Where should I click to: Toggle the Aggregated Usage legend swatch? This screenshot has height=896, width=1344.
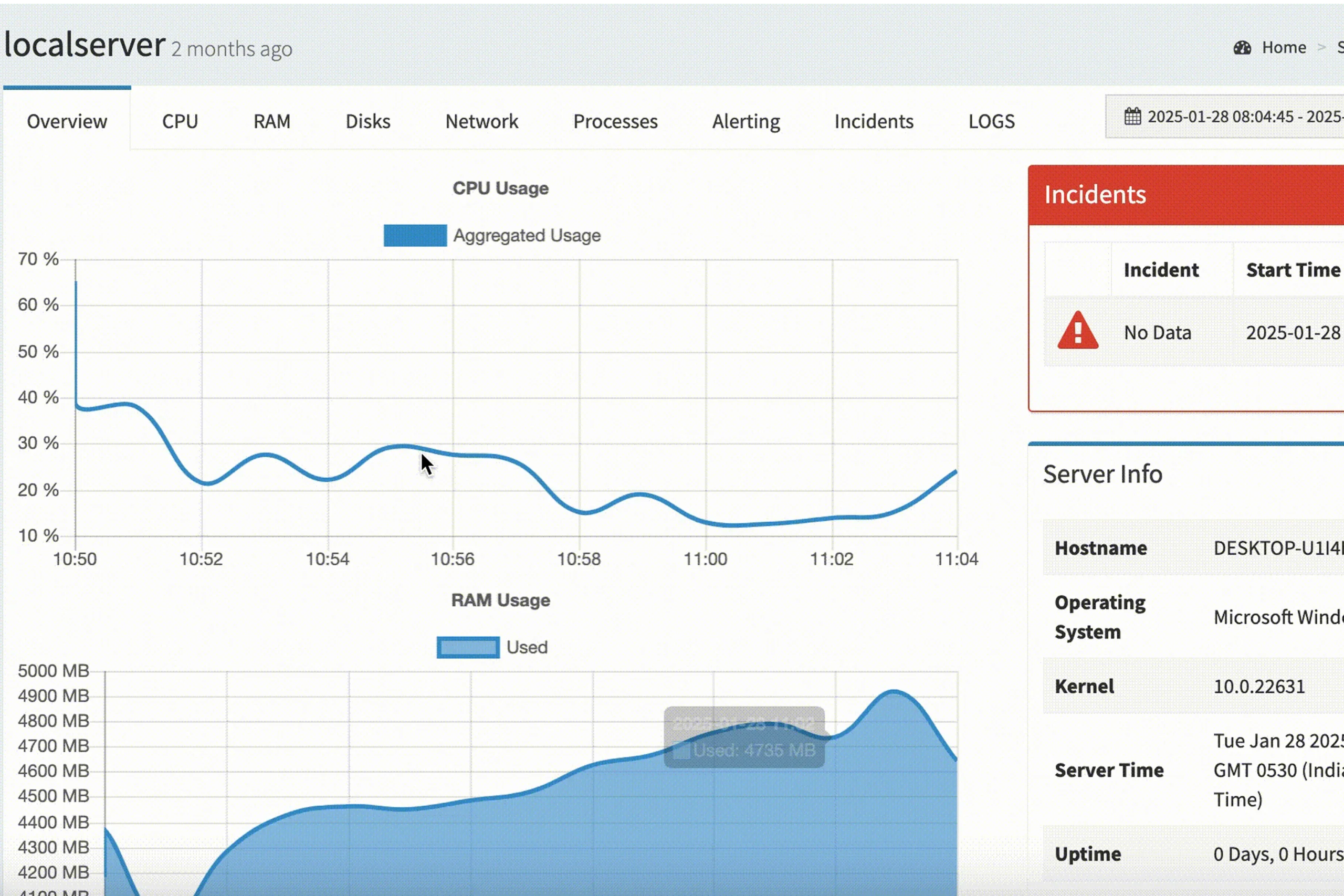point(415,236)
